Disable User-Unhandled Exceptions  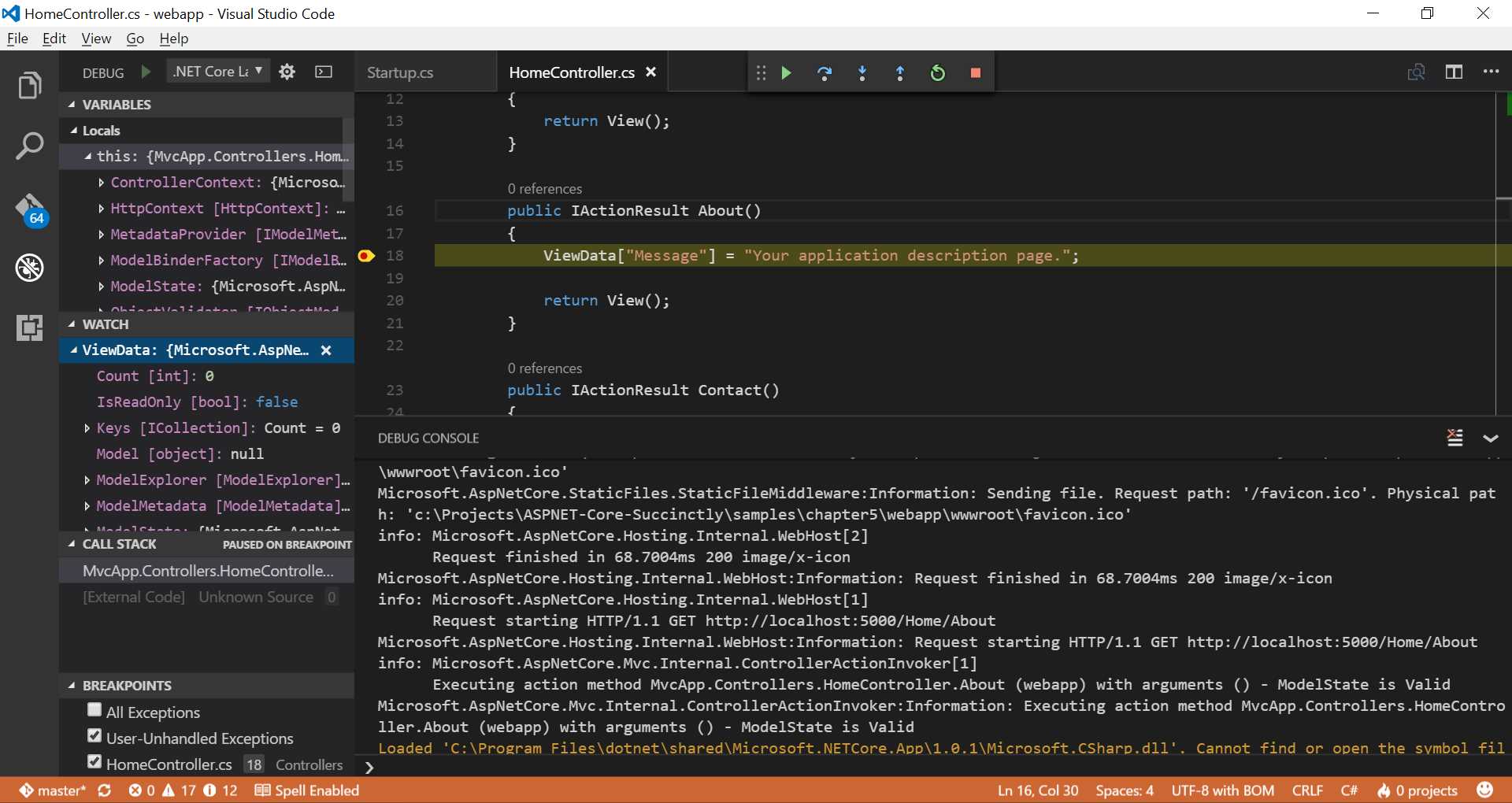[94, 738]
